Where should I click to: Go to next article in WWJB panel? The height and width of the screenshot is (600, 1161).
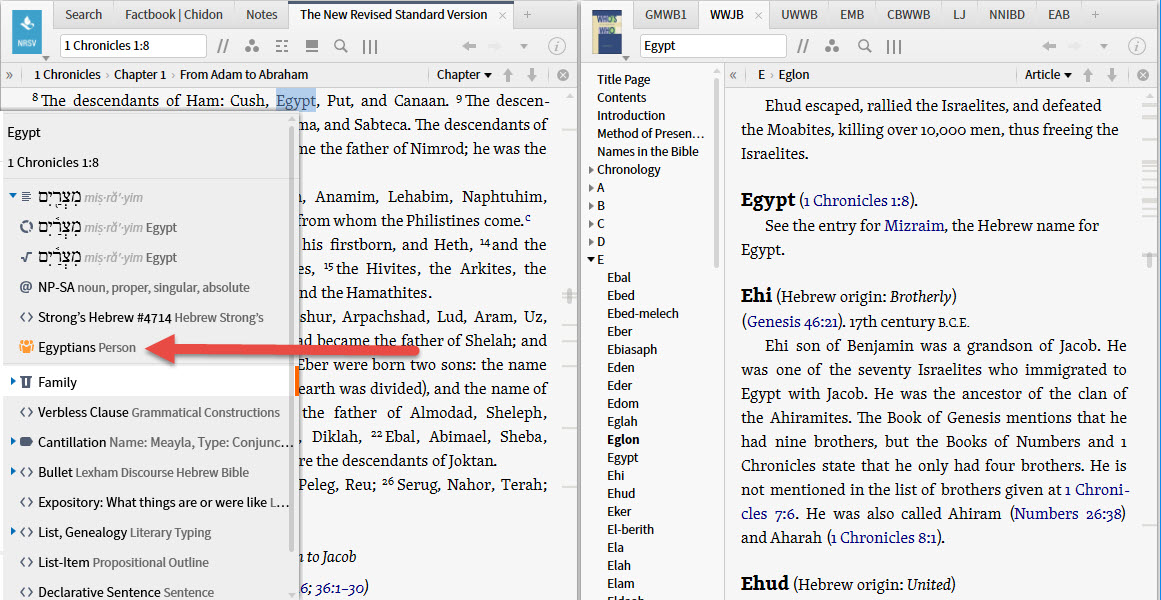[1111, 75]
